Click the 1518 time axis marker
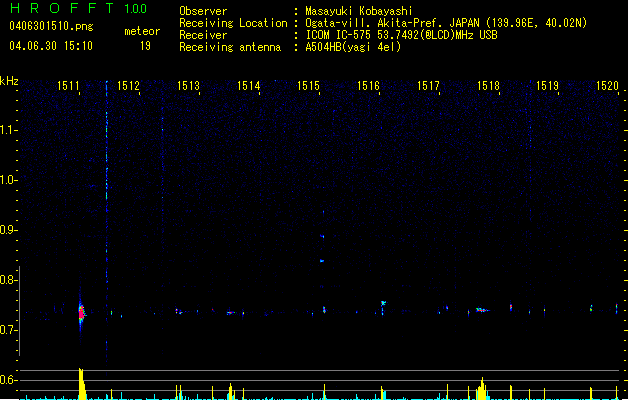 tap(488, 86)
